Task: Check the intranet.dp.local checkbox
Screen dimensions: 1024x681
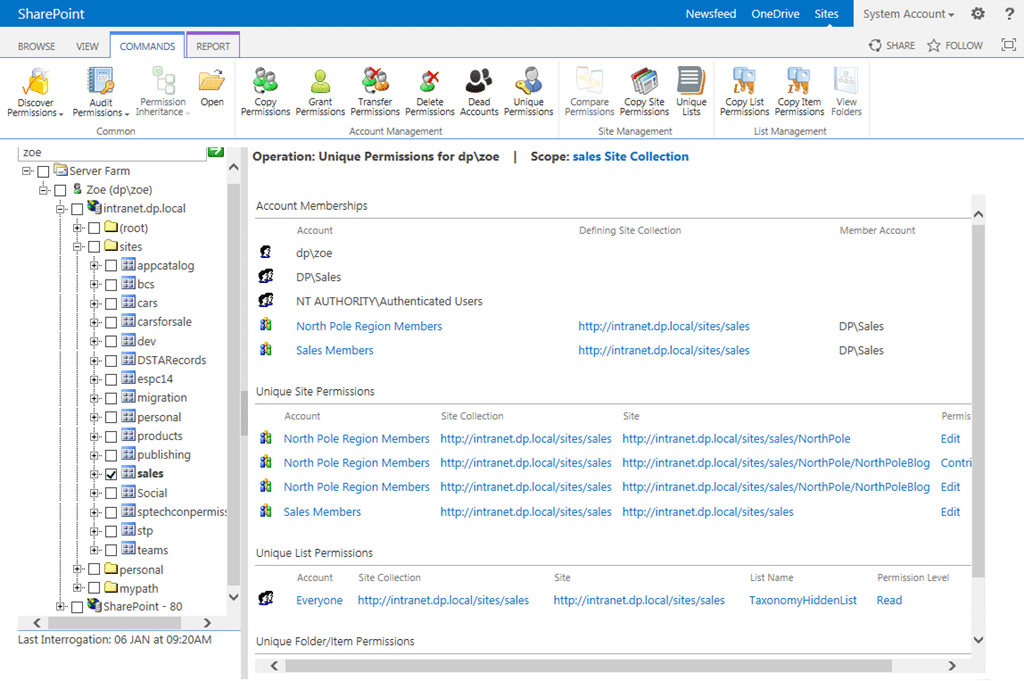Action: pos(77,209)
